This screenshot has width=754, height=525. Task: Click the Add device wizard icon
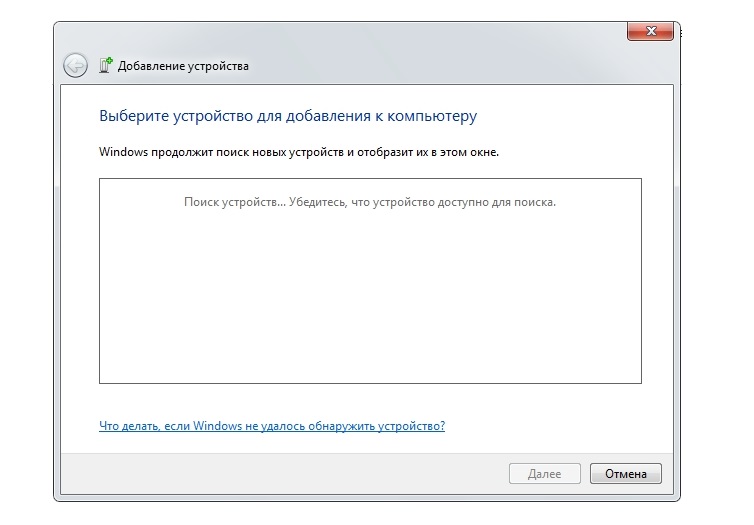click(x=106, y=65)
